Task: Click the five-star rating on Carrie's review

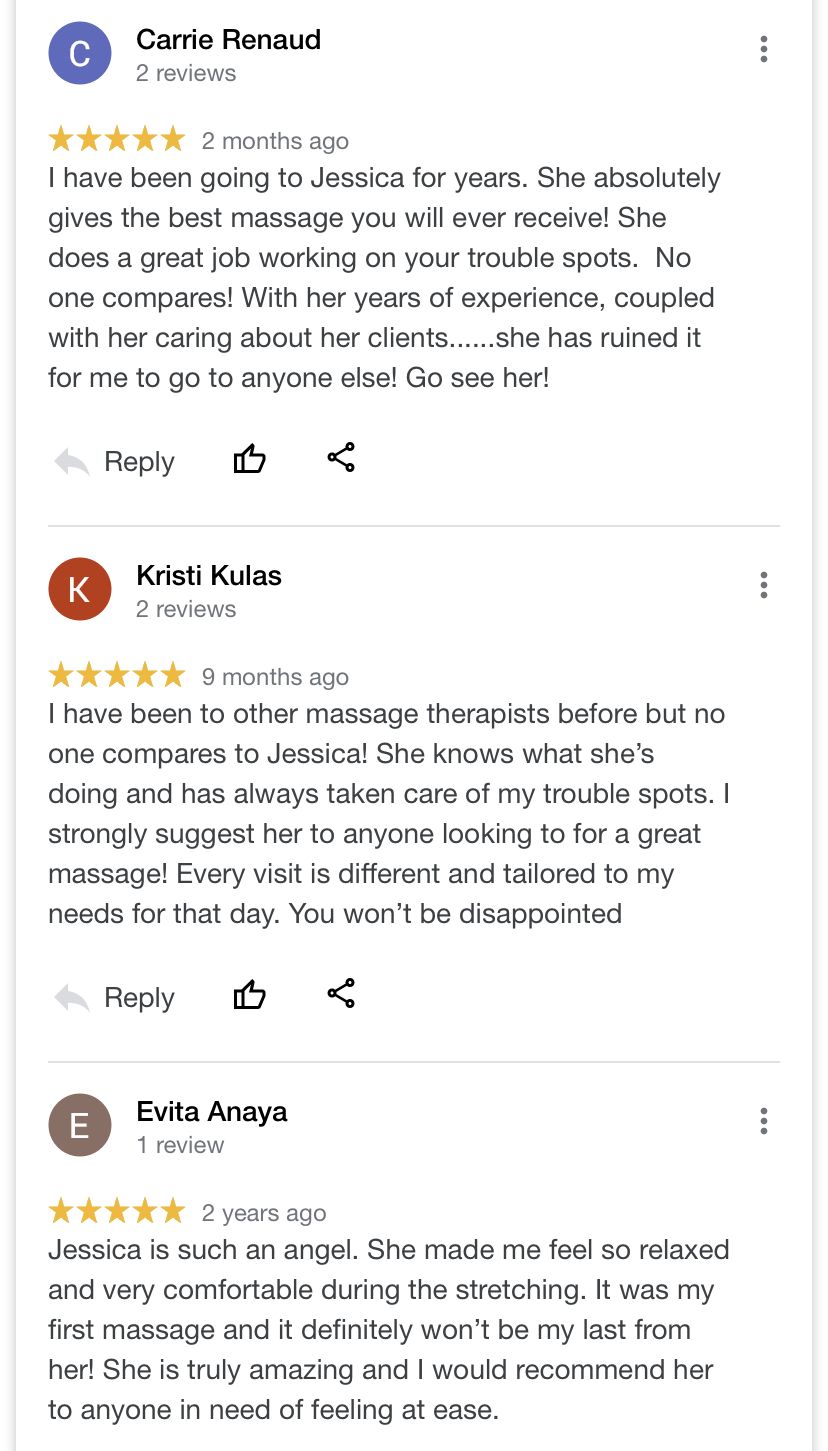Action: point(117,140)
